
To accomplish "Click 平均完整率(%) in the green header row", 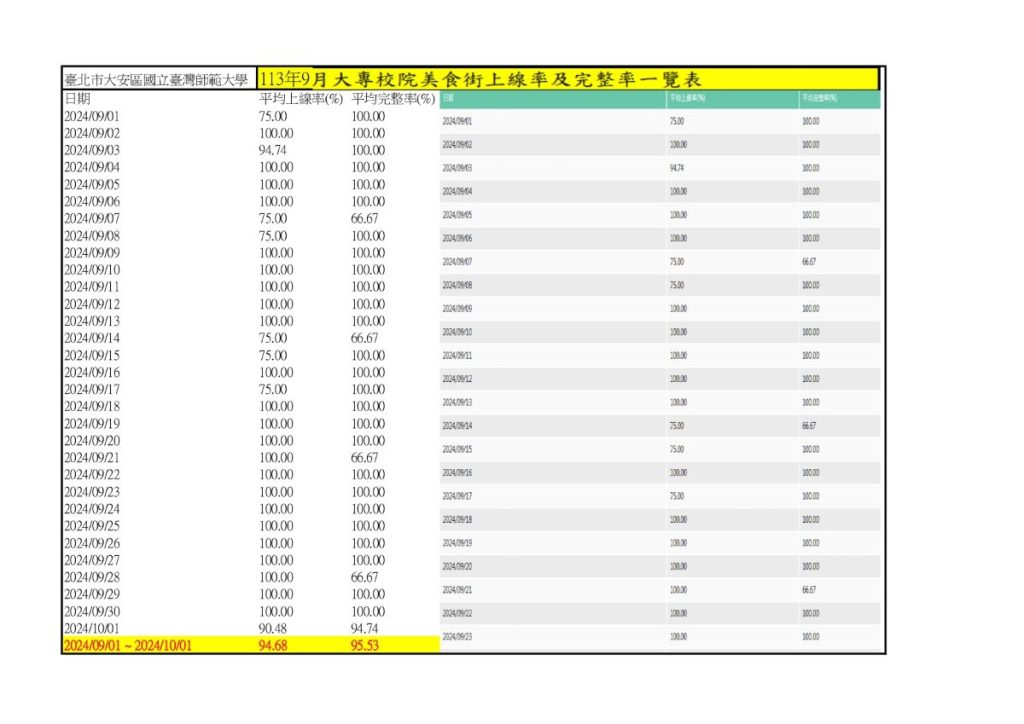I will (x=819, y=98).
